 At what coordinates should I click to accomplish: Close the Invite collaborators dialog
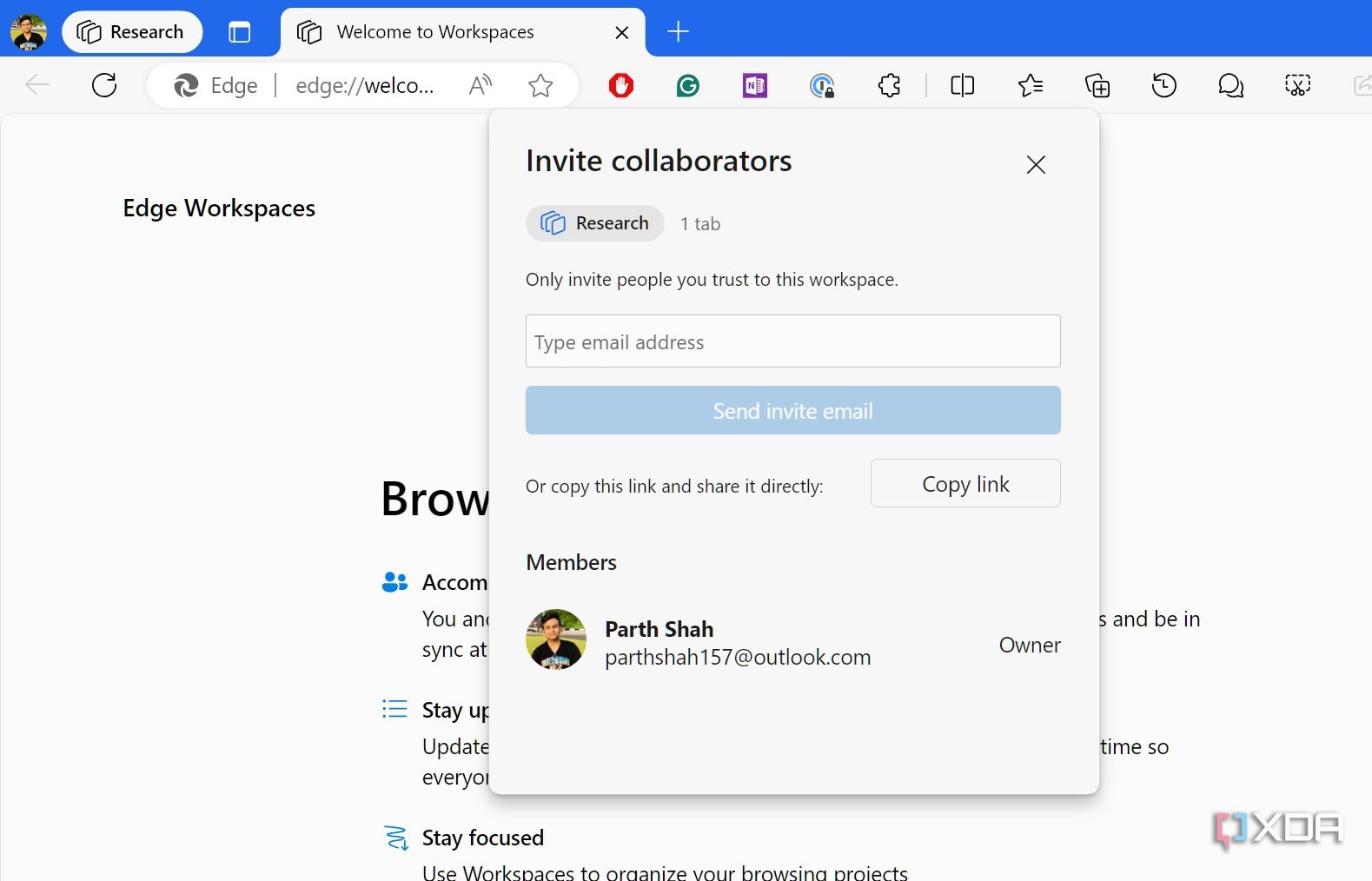coord(1036,164)
